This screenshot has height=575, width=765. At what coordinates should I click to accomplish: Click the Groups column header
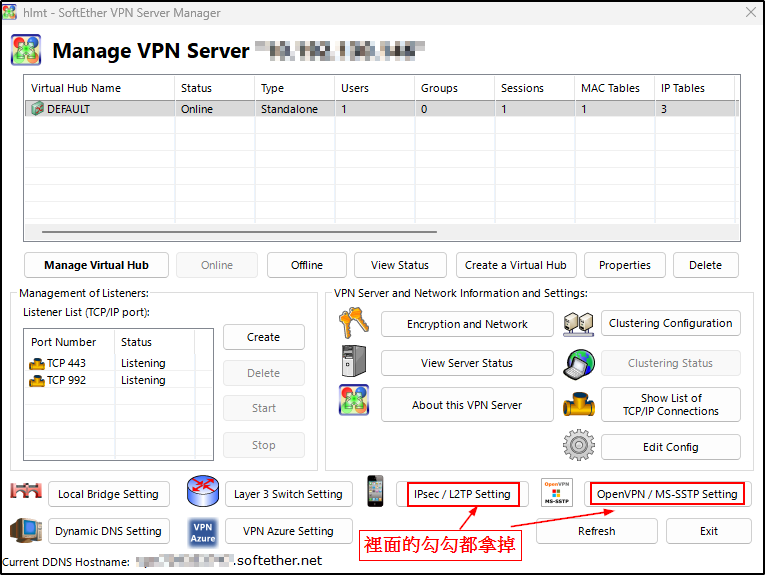coord(455,88)
